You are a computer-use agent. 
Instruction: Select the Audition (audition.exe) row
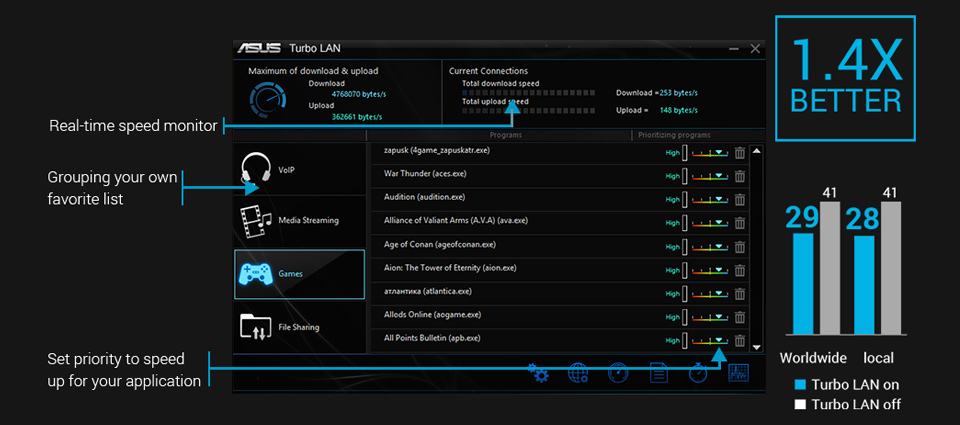click(560, 200)
